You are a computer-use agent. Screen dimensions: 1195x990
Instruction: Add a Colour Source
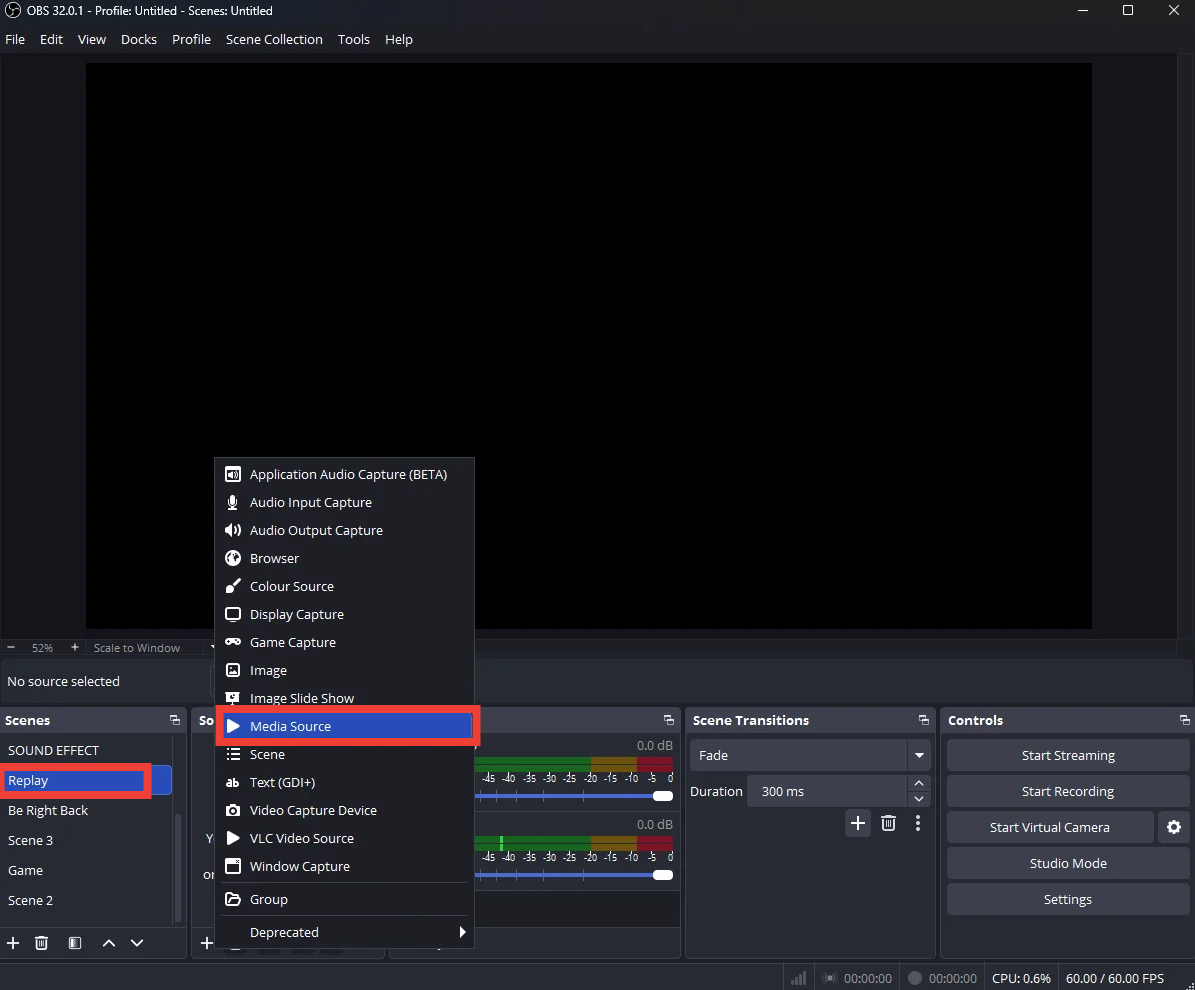point(344,587)
